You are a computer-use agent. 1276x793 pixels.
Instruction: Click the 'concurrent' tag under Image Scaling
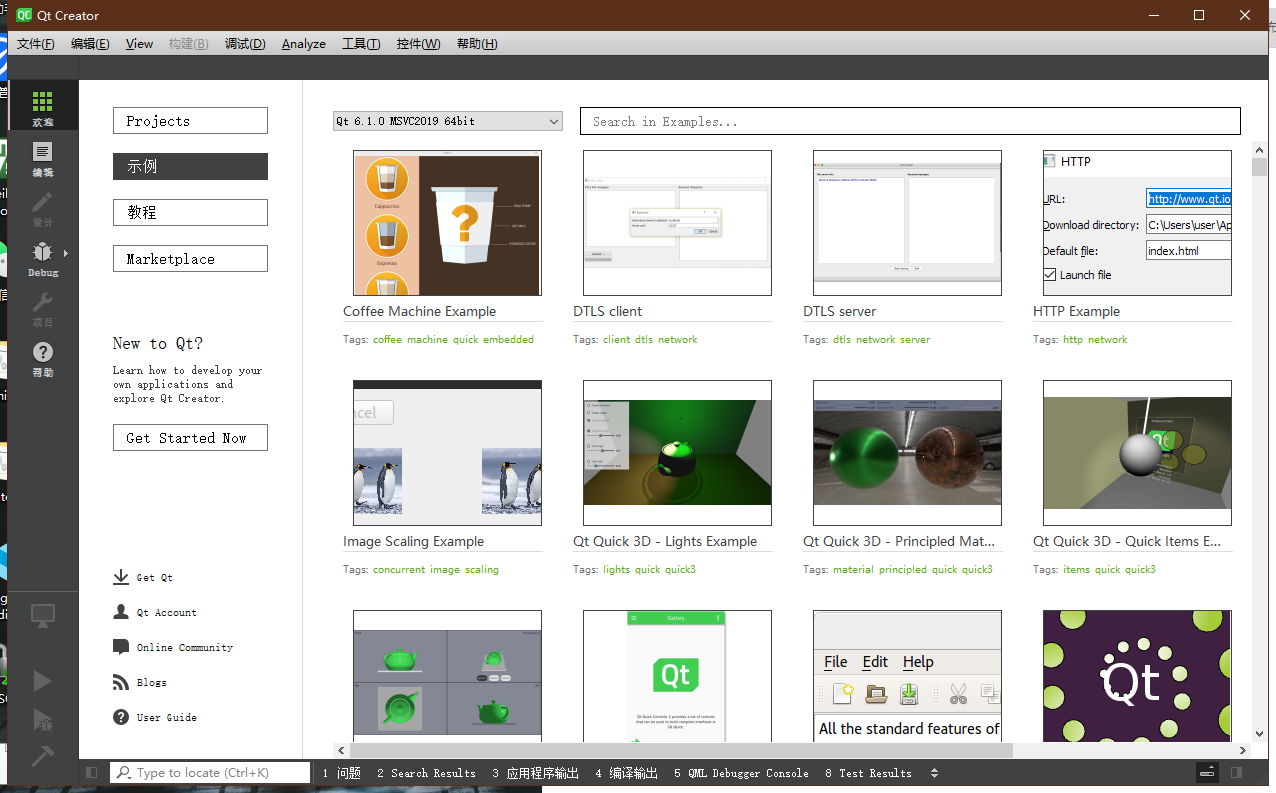(x=399, y=570)
